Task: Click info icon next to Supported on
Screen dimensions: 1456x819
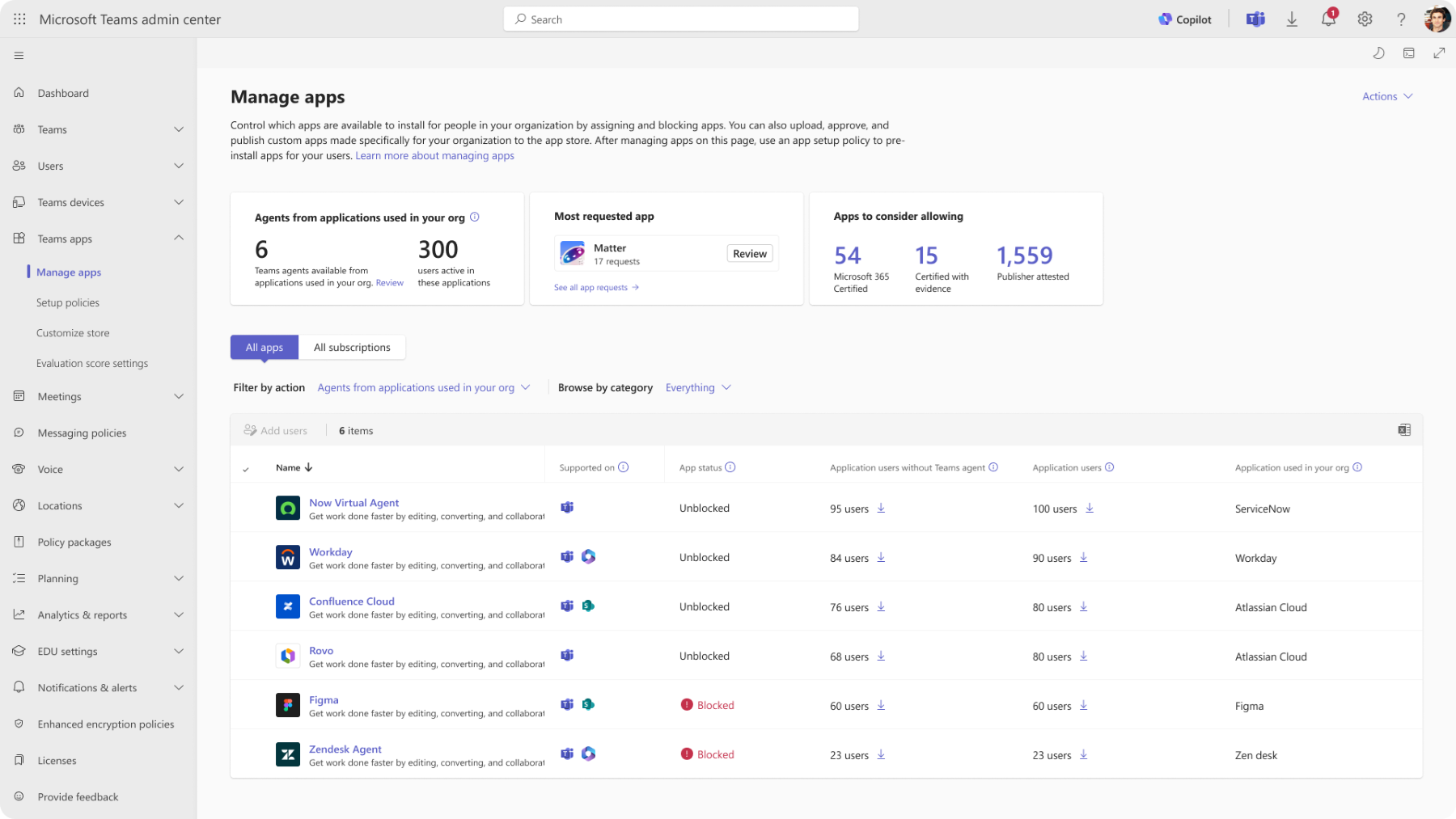Action: point(623,467)
